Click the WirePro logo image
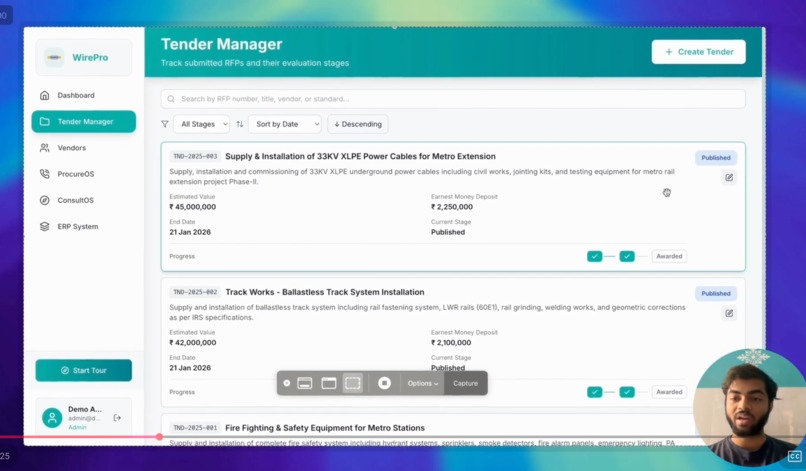806x471 pixels. [x=54, y=57]
